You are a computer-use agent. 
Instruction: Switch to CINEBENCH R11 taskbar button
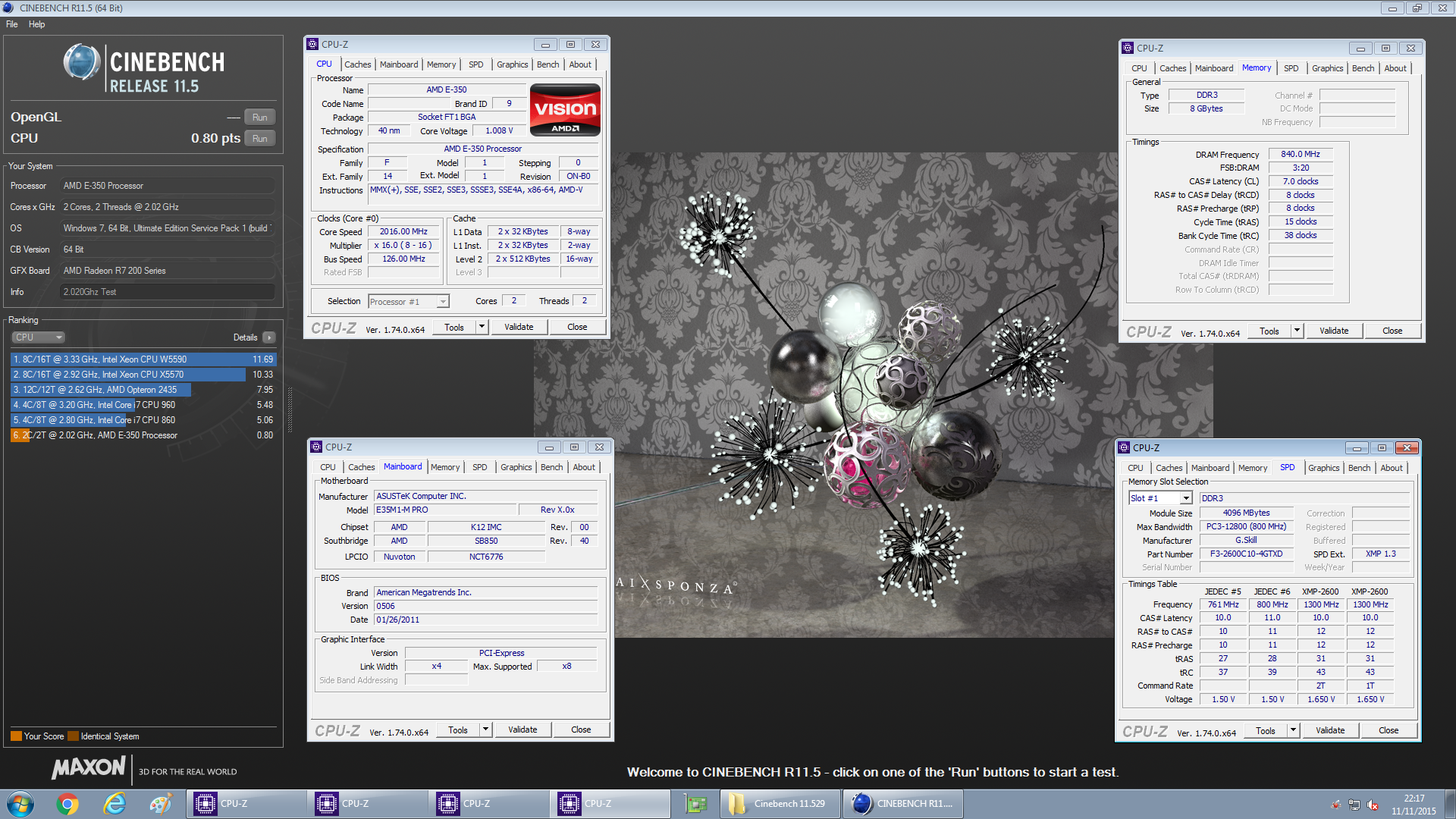[903, 804]
